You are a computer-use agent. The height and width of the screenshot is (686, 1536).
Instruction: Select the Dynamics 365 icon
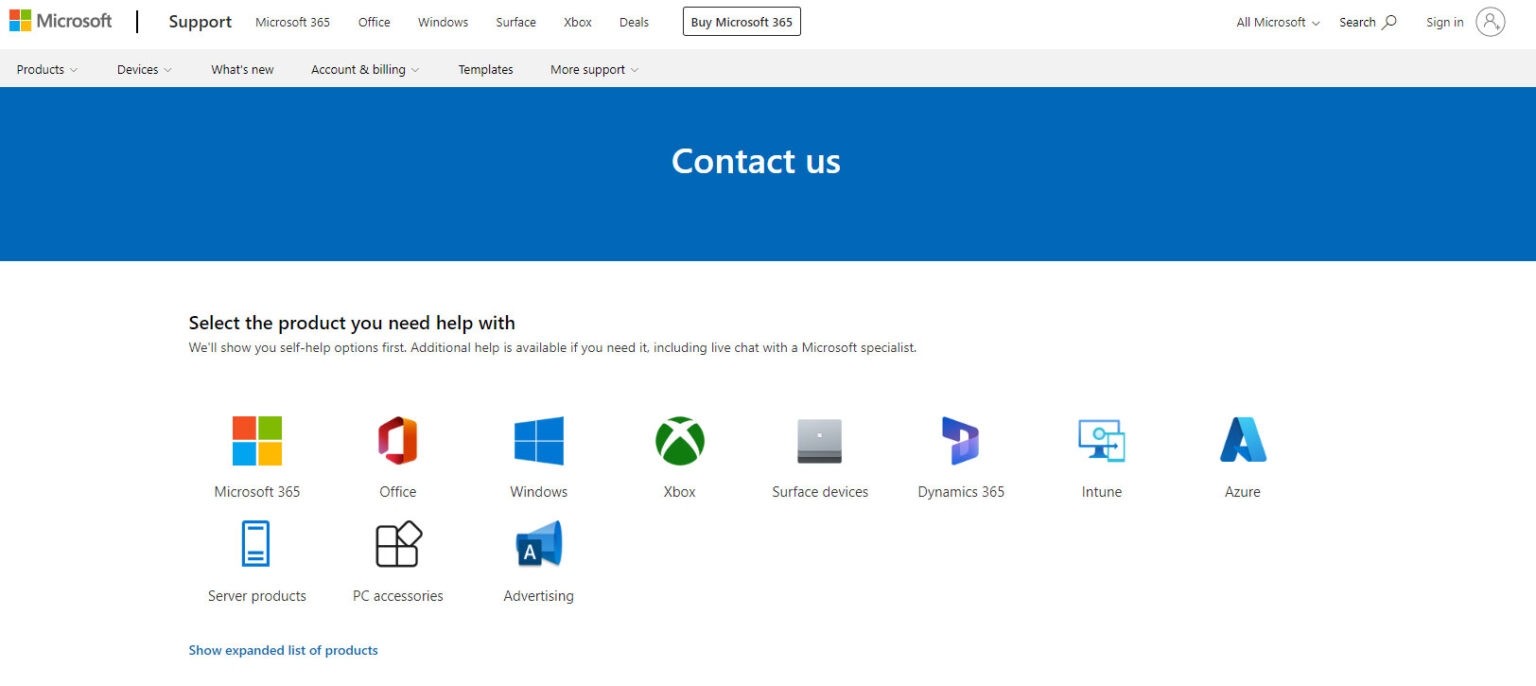pos(960,441)
